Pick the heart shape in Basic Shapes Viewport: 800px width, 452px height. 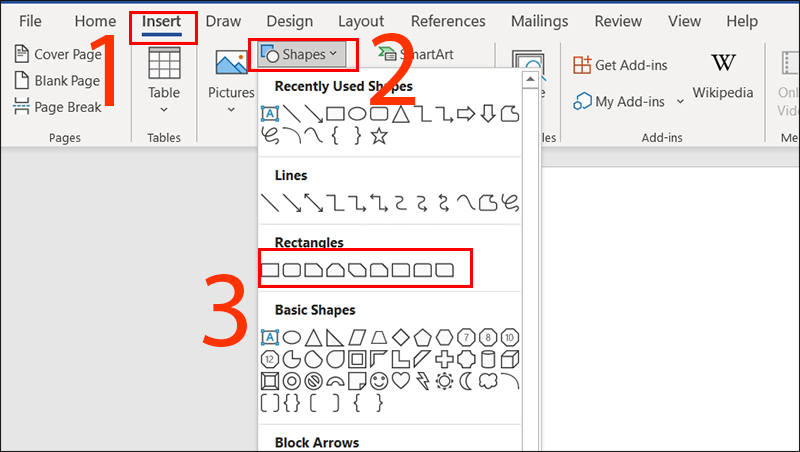401,381
